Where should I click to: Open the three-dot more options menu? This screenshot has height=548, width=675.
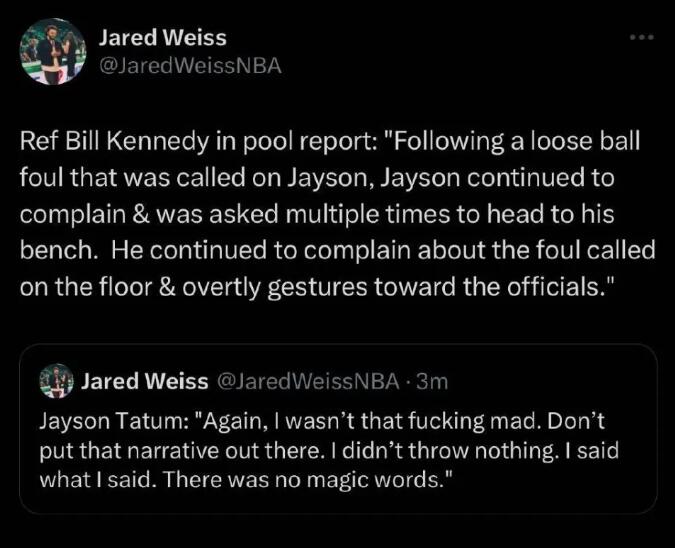coord(640,37)
